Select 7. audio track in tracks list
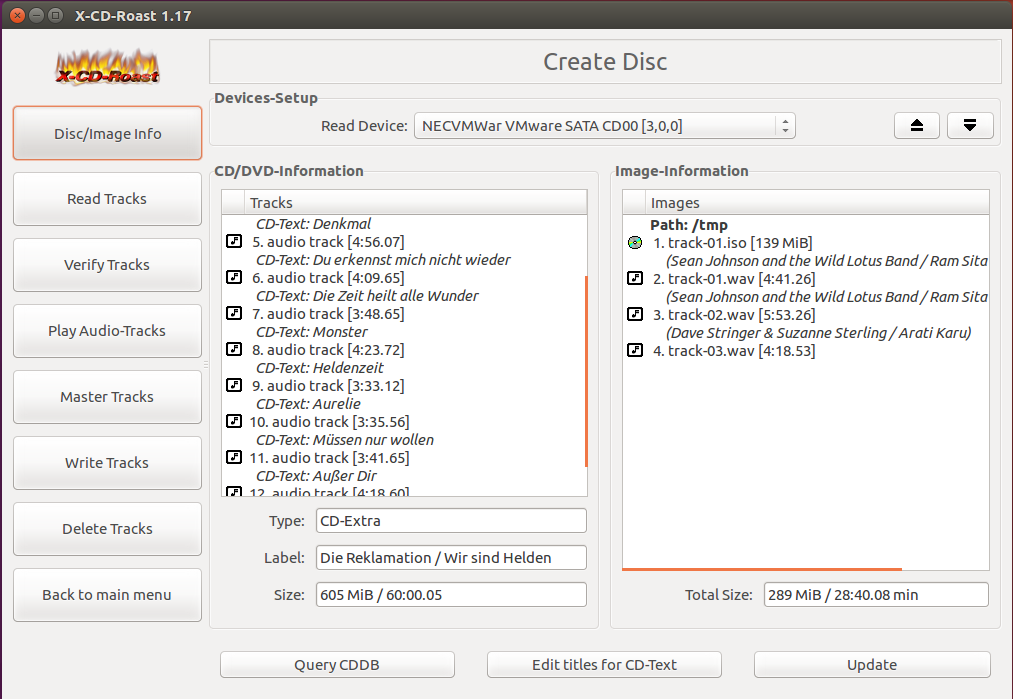Image resolution: width=1013 pixels, height=699 pixels. coord(328,314)
